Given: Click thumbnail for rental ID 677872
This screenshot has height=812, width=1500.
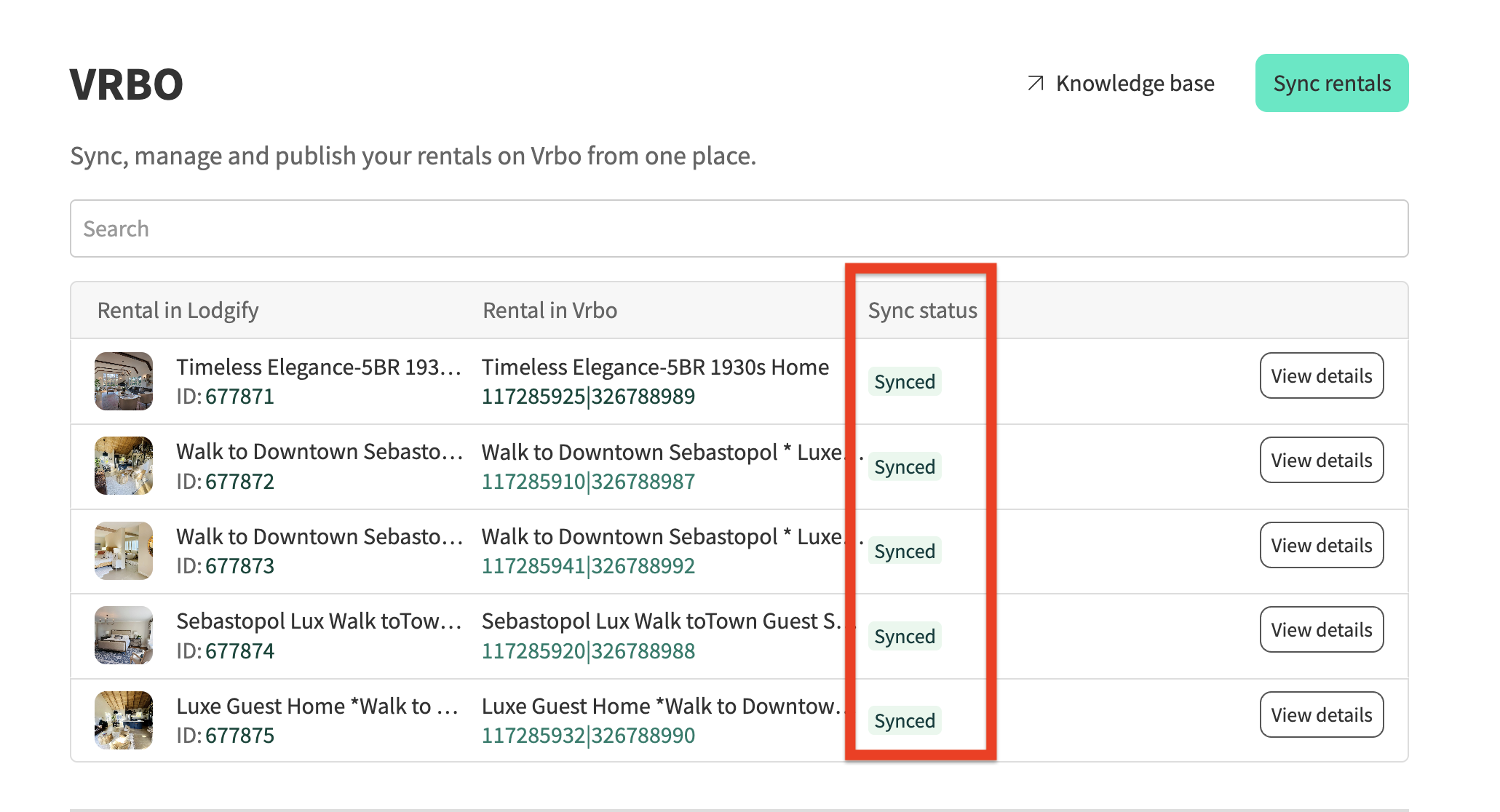Looking at the screenshot, I should coord(124,466).
